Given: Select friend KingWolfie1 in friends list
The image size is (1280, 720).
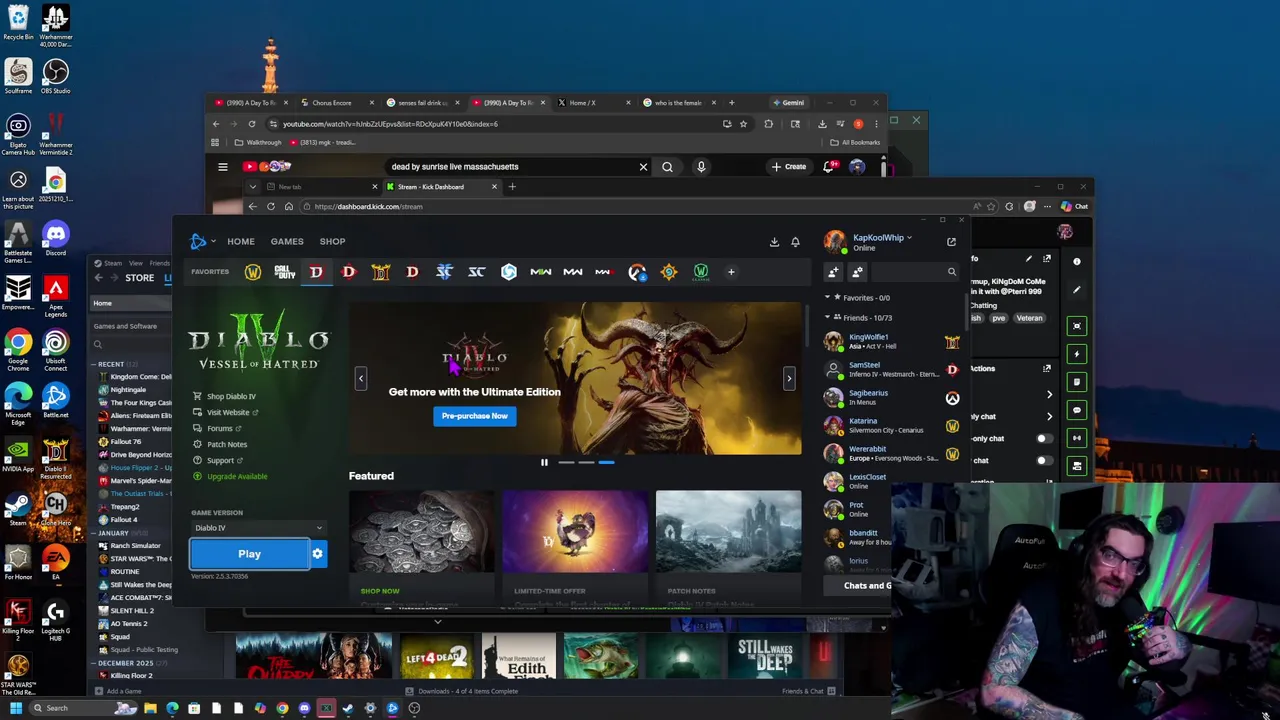Looking at the screenshot, I should 890,342.
